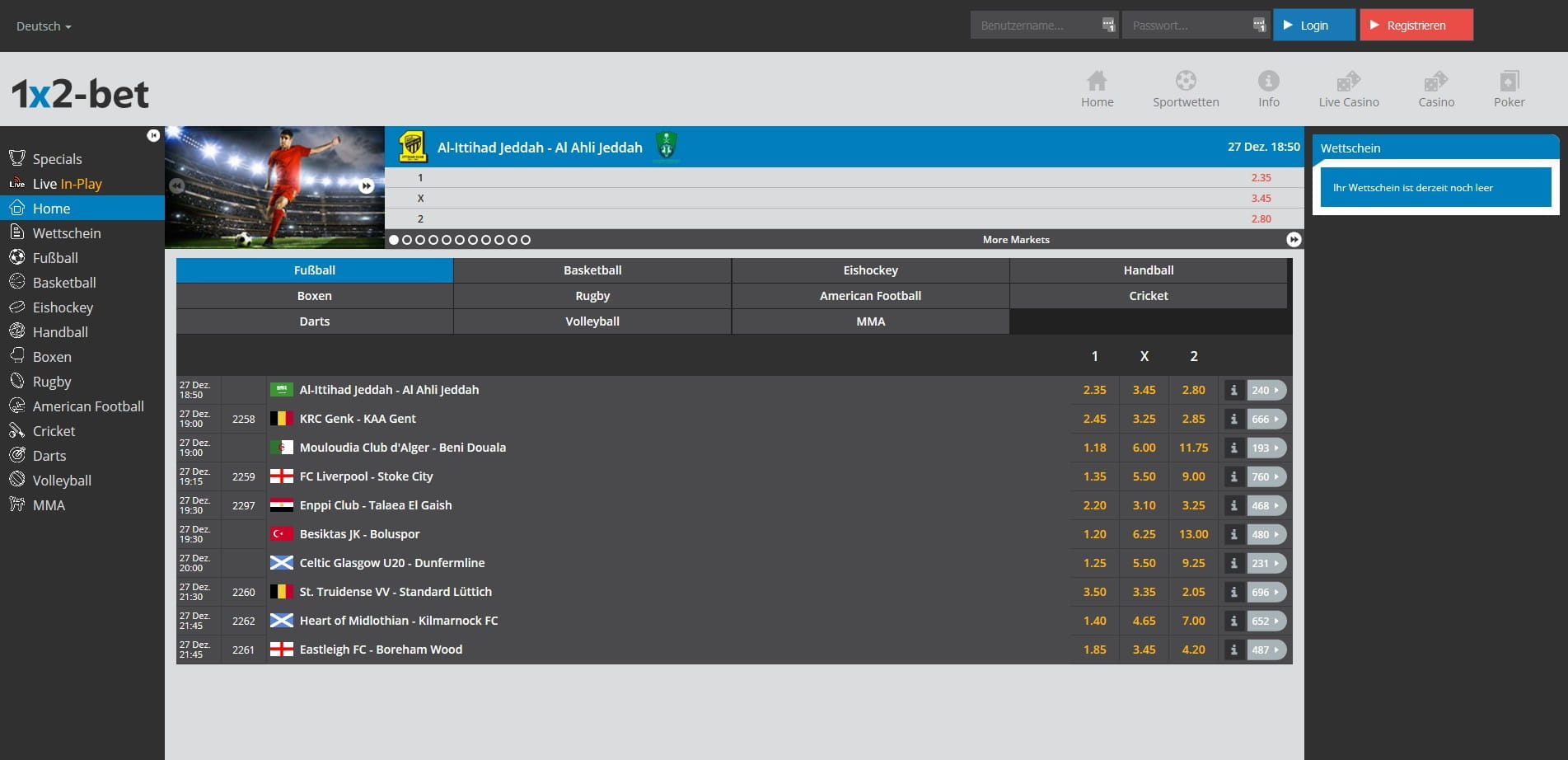Image resolution: width=1568 pixels, height=760 pixels.
Task: Switch to the Boxen tab
Action: click(315, 296)
